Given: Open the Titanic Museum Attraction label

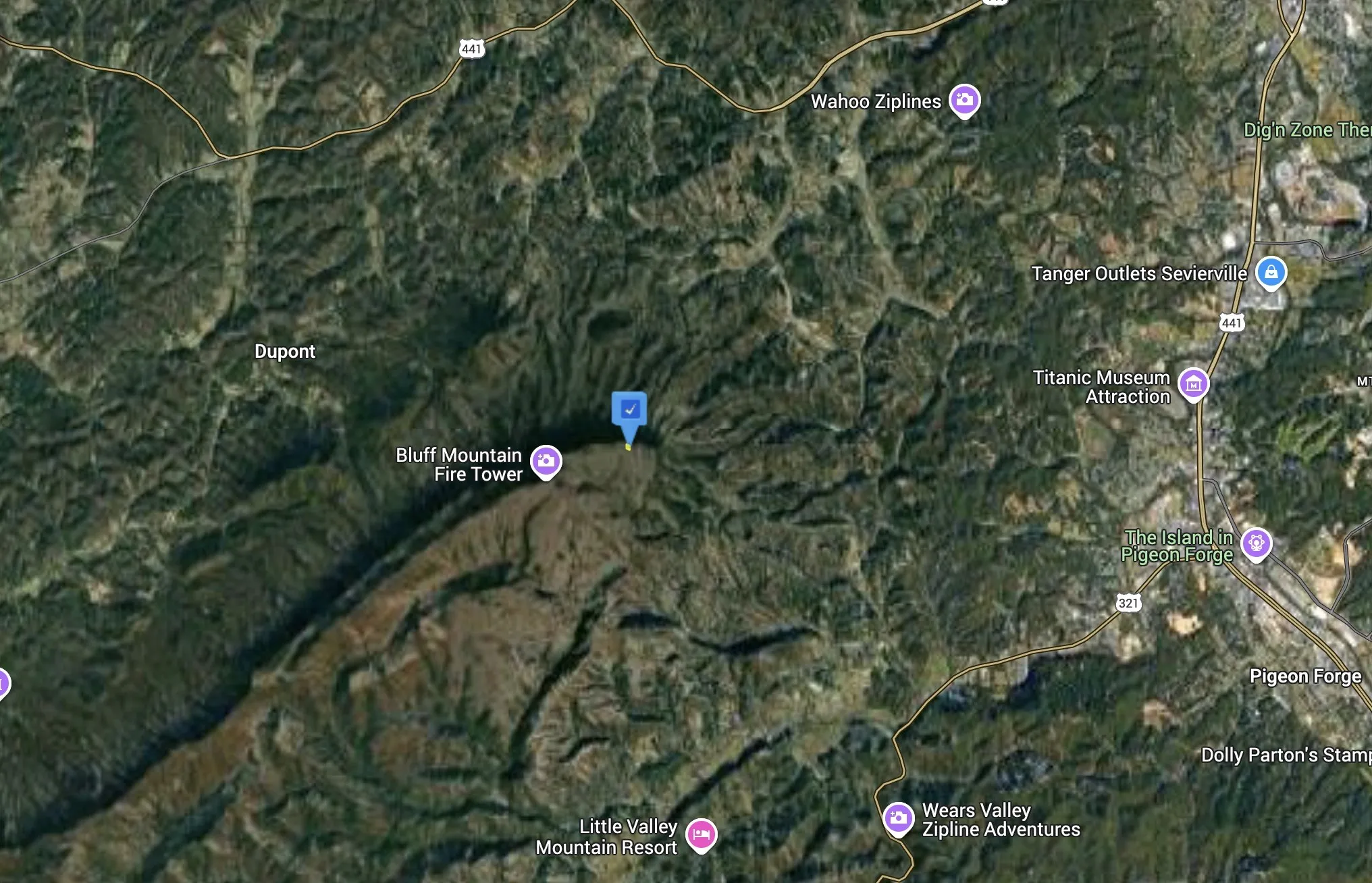Looking at the screenshot, I should [x=1101, y=387].
